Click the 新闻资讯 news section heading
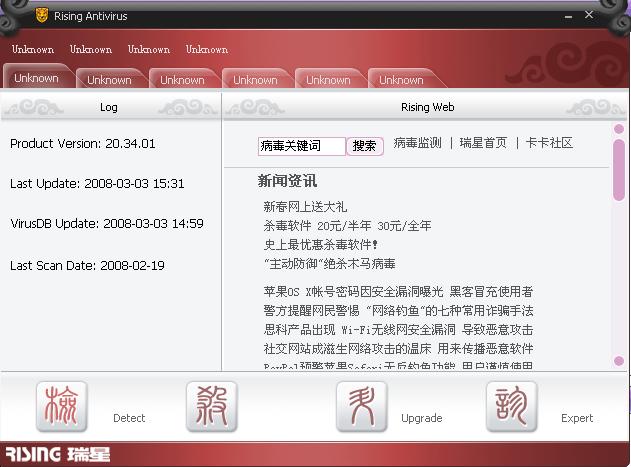Image resolution: width=631 pixels, height=467 pixels. (287, 181)
